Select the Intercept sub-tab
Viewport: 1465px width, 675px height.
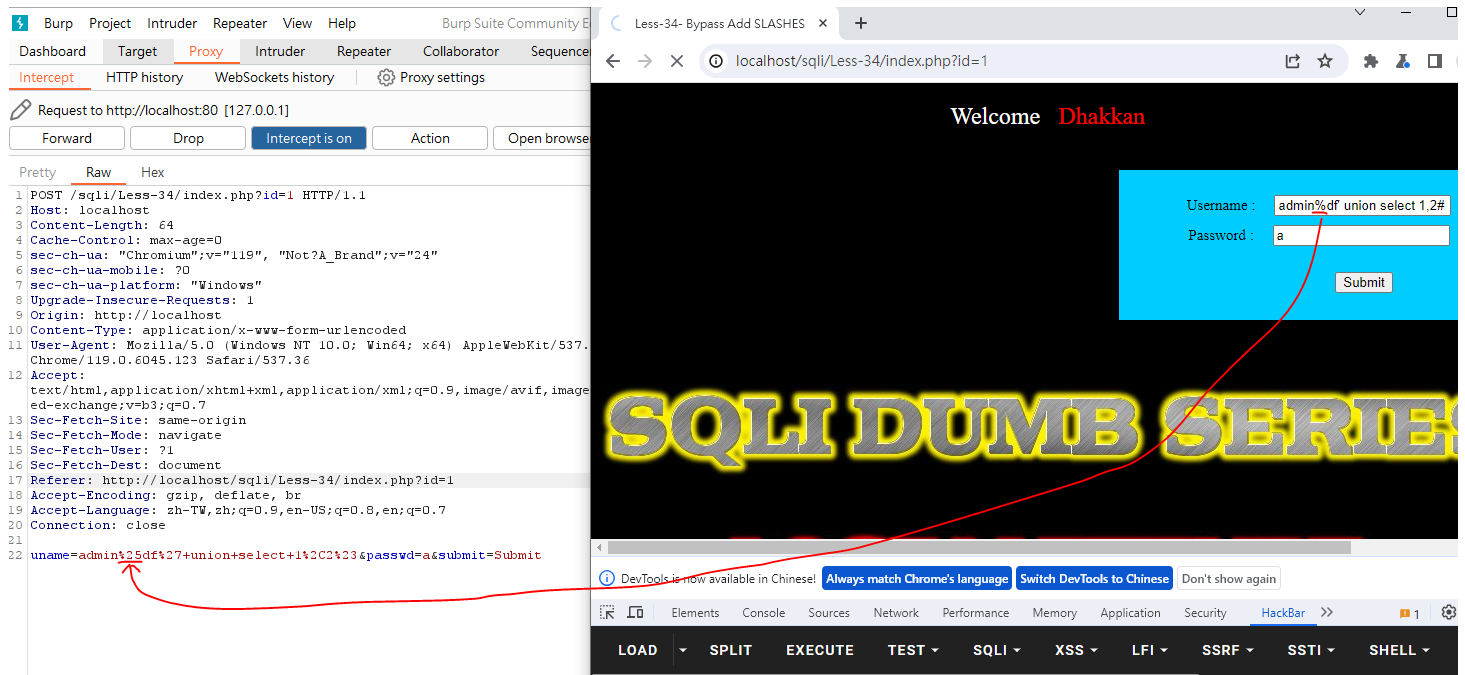47,77
